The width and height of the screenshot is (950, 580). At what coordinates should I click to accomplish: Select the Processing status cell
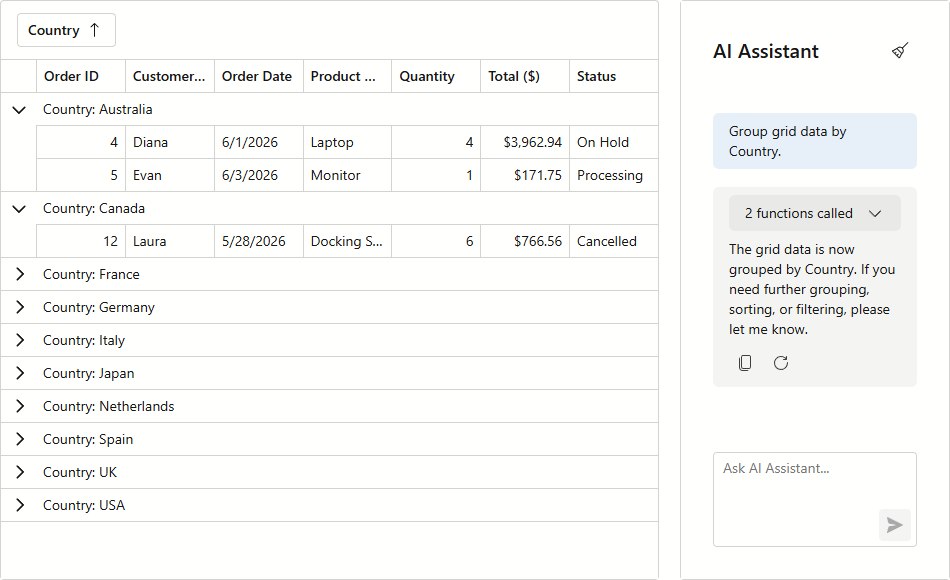[614, 175]
